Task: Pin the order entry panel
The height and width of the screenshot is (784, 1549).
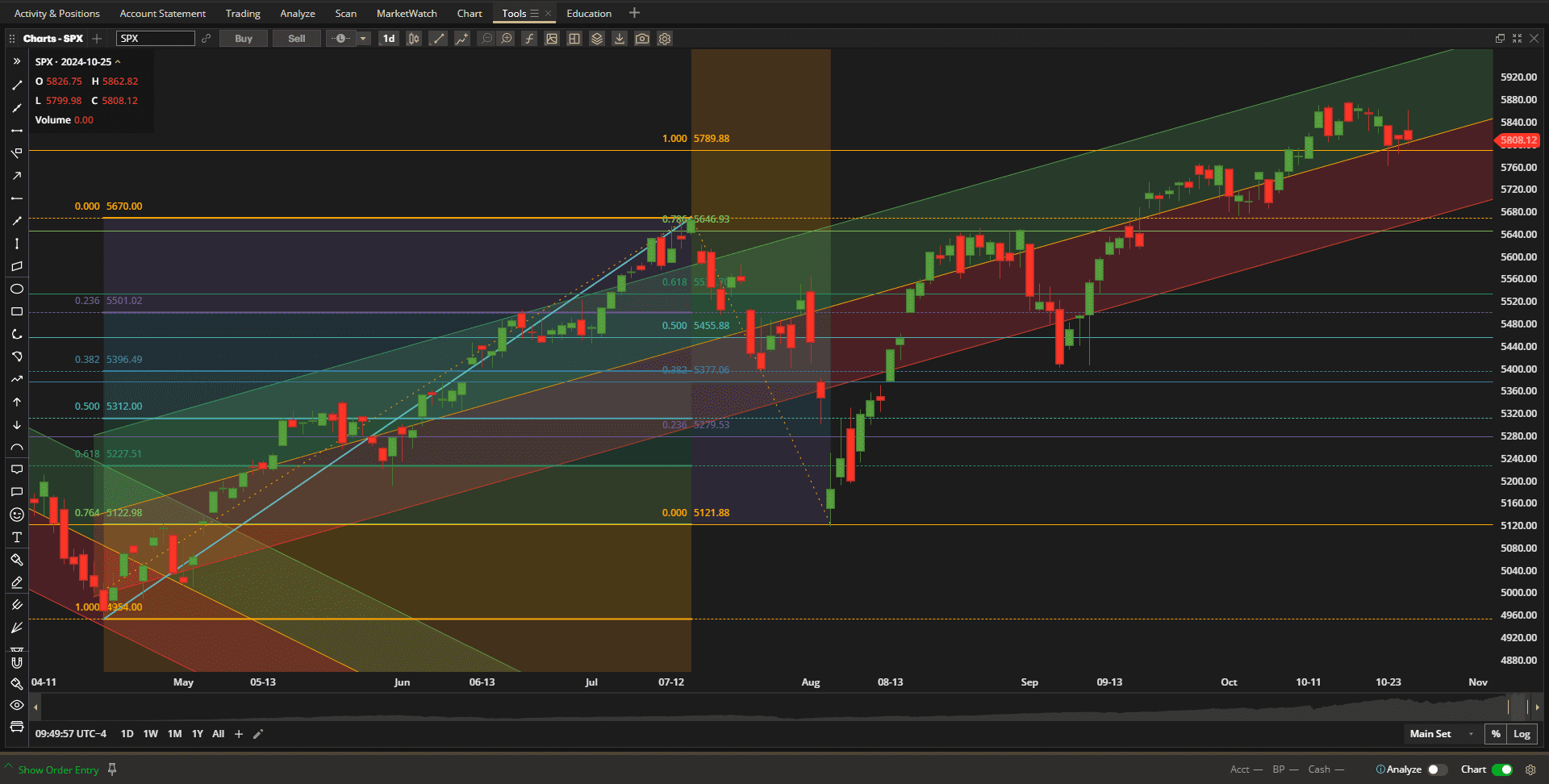Action: [112, 769]
